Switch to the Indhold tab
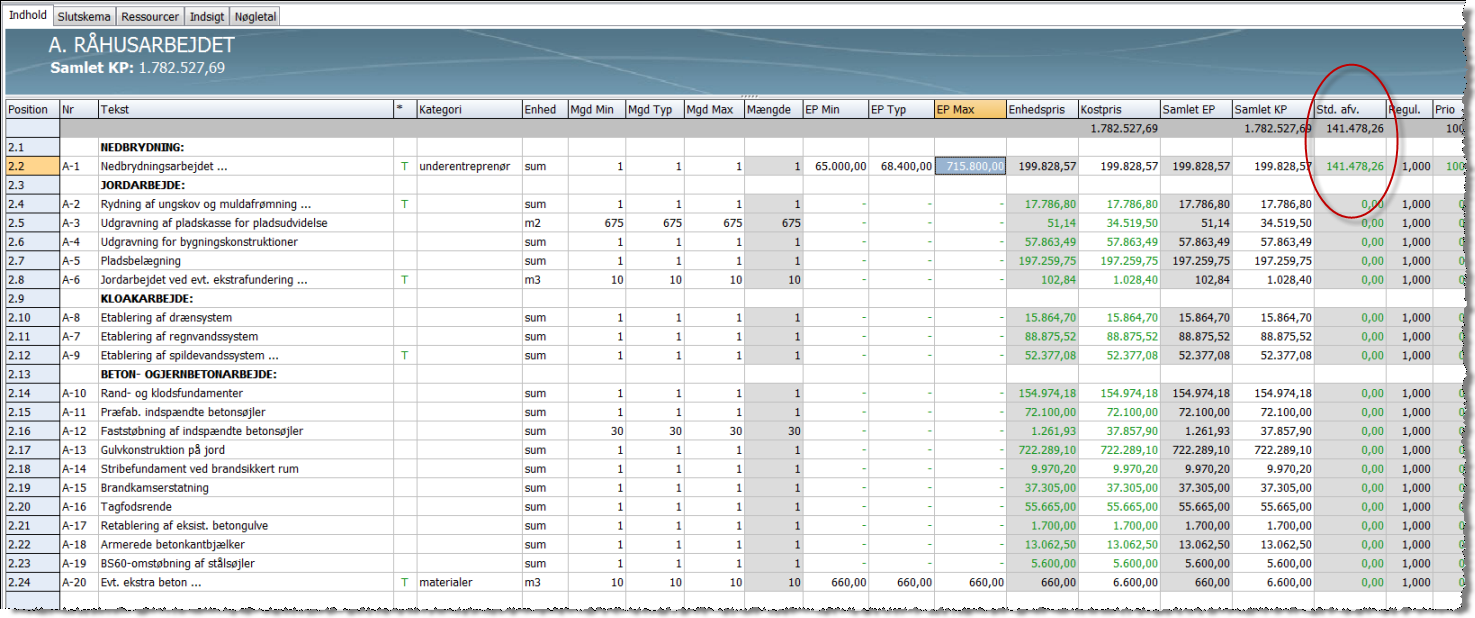 point(28,15)
